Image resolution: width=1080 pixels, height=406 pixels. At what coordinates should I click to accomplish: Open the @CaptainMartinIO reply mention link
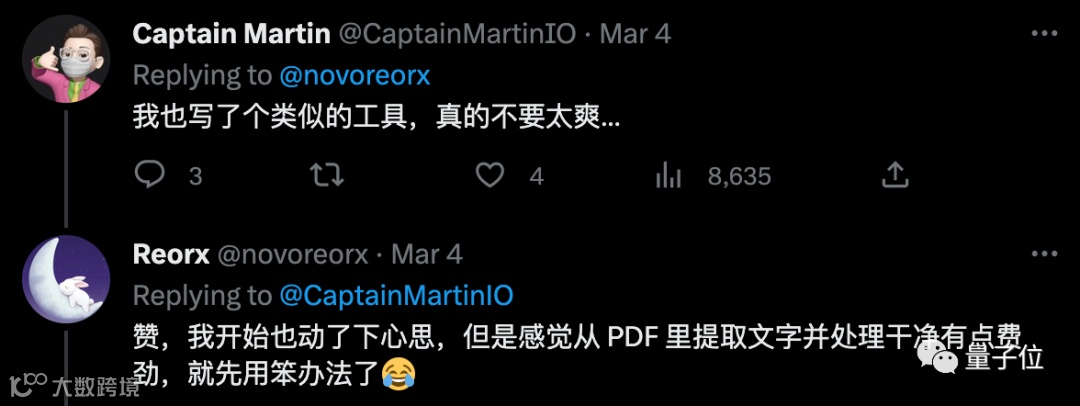(x=396, y=296)
